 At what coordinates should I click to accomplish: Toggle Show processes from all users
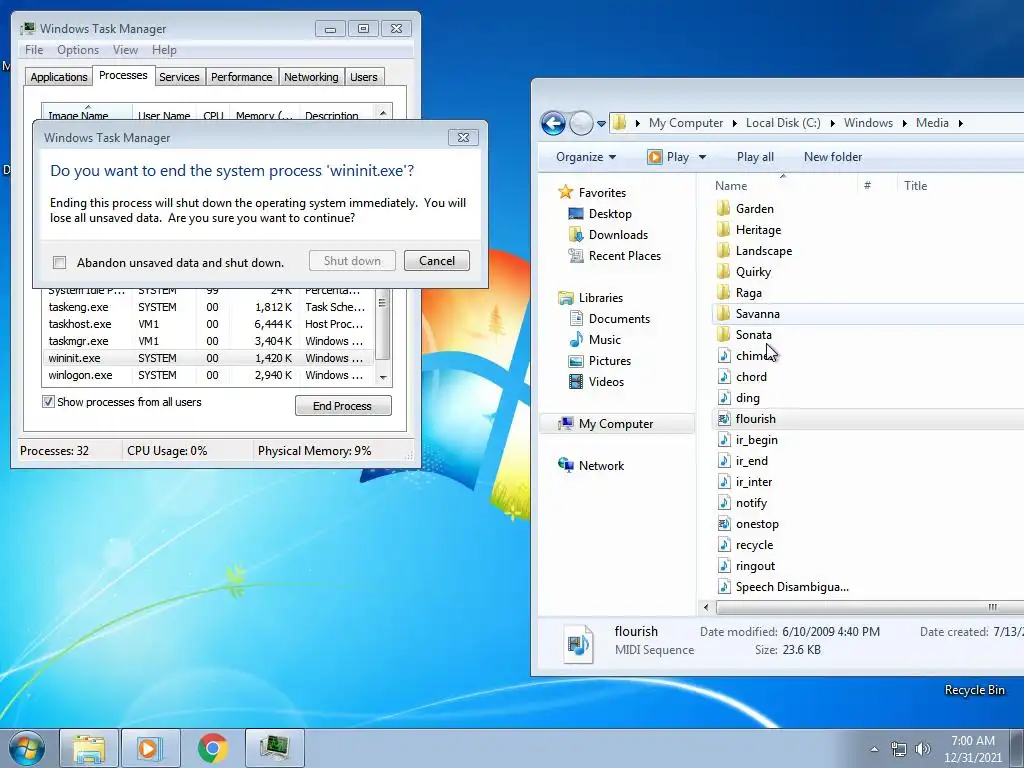tap(48, 402)
